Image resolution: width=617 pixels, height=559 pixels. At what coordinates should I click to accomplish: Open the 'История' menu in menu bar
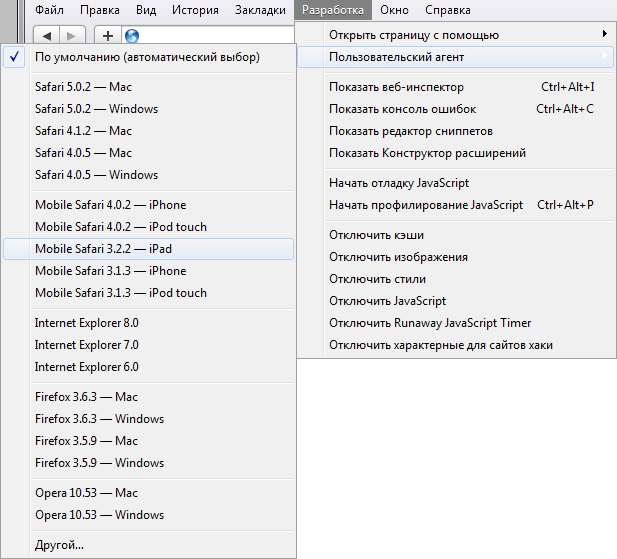(194, 11)
